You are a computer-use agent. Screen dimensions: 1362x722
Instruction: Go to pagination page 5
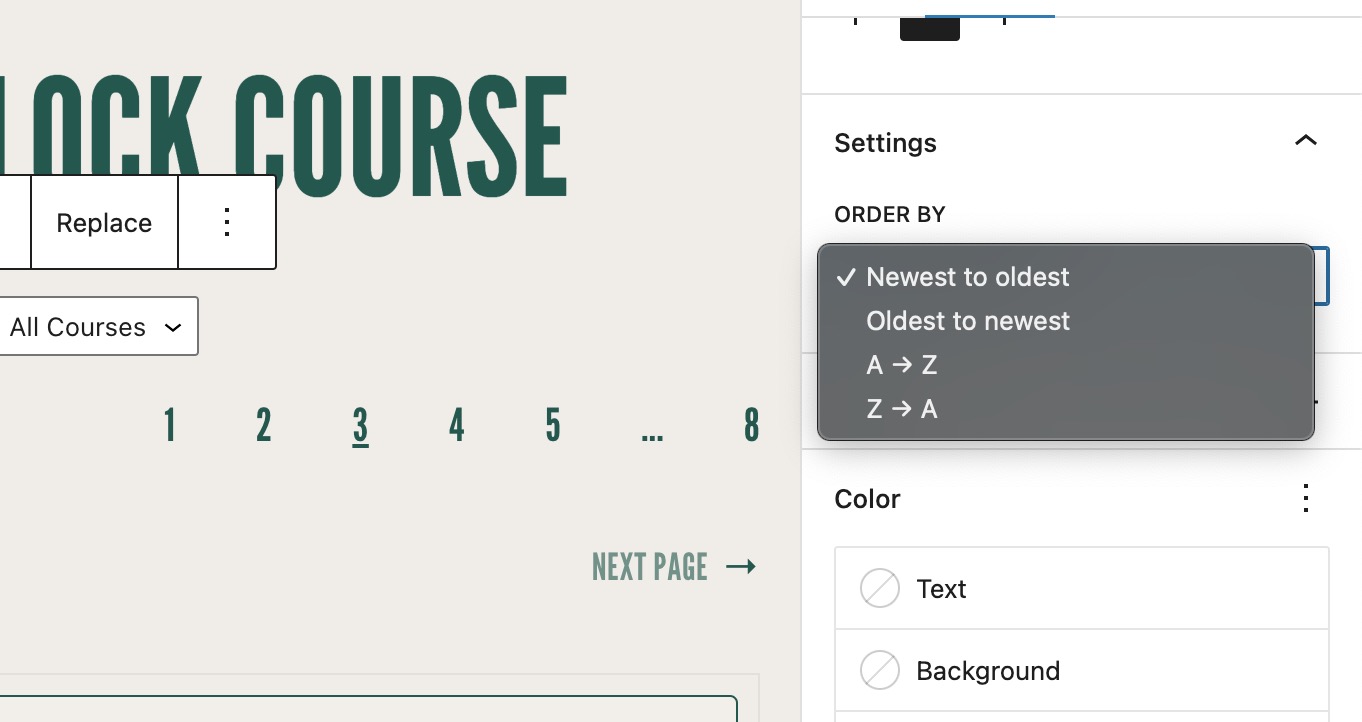[x=552, y=426]
